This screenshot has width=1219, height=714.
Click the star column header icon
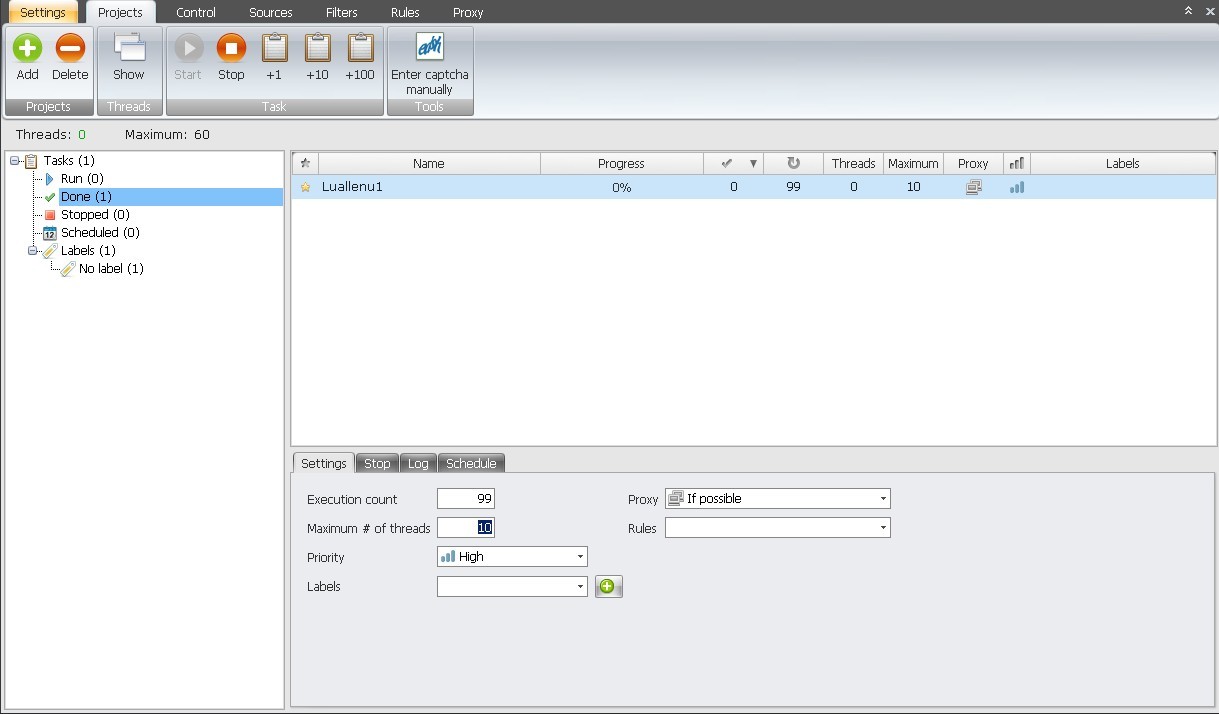[x=305, y=163]
